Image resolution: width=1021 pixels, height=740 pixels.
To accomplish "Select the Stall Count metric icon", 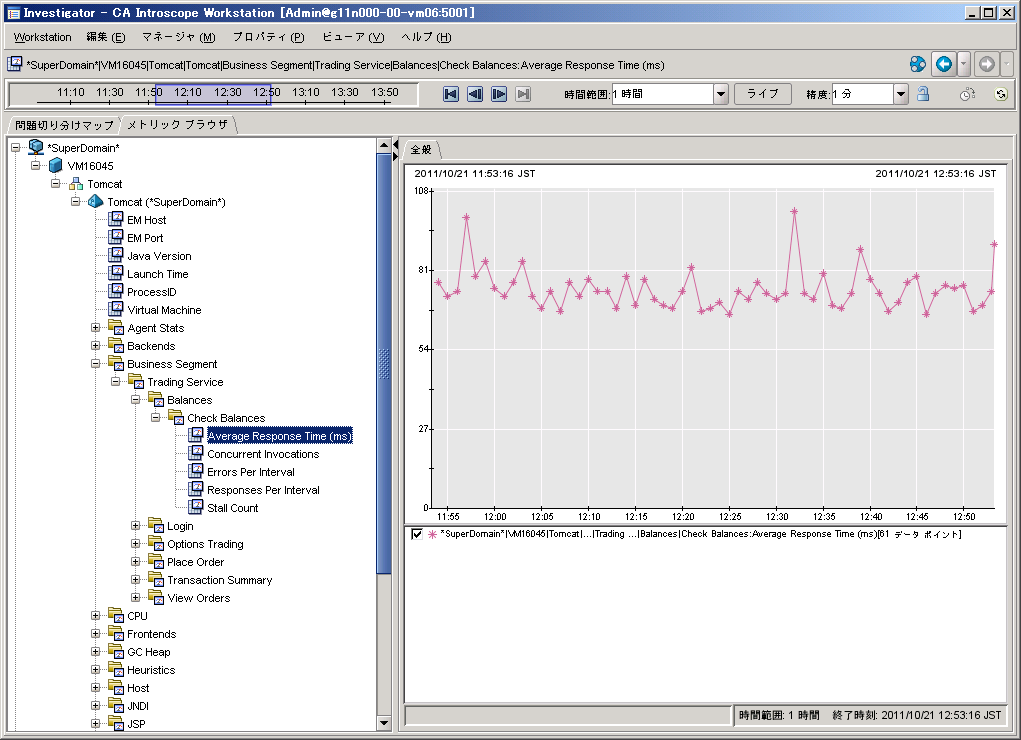I will coord(196,508).
